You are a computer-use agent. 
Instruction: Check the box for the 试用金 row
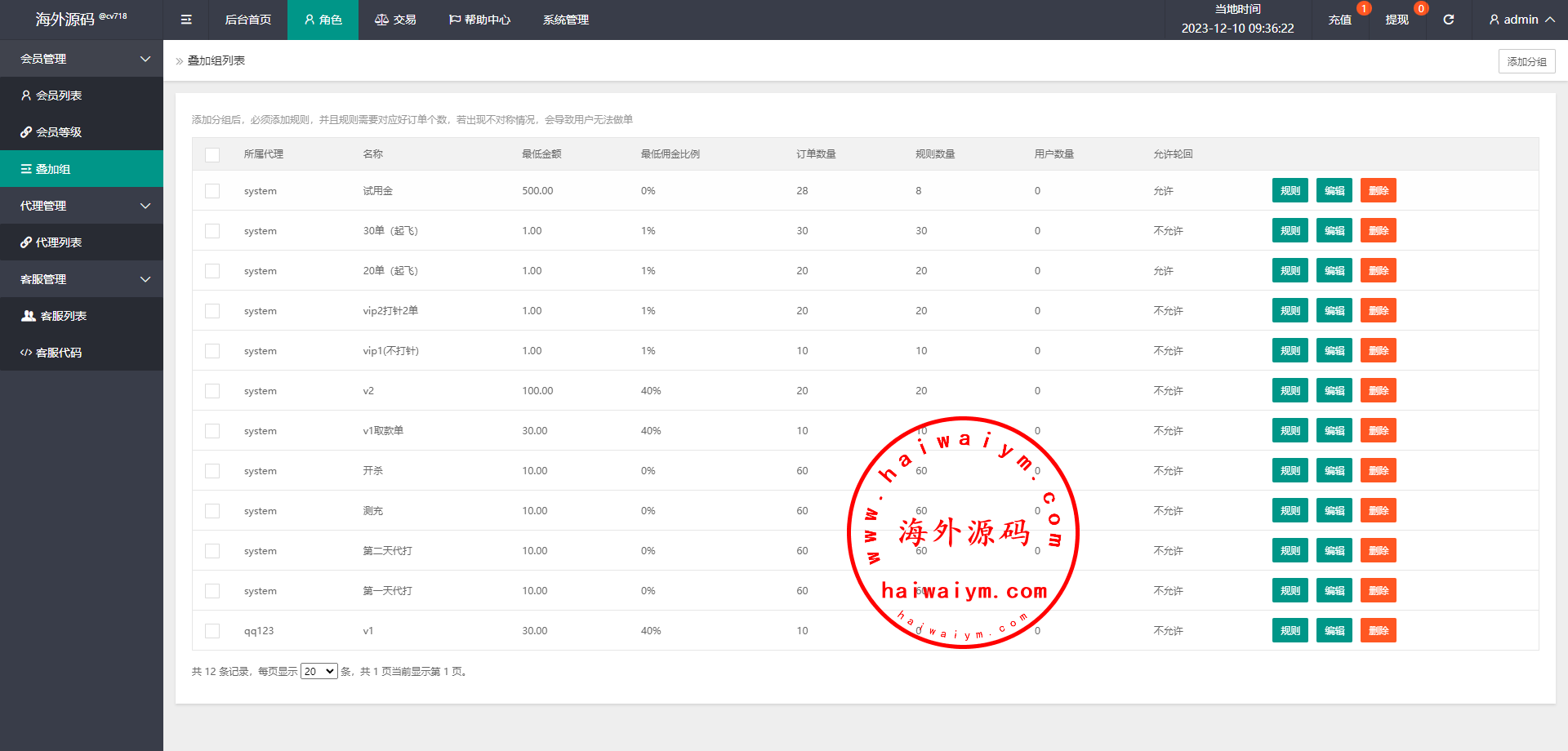pos(212,191)
